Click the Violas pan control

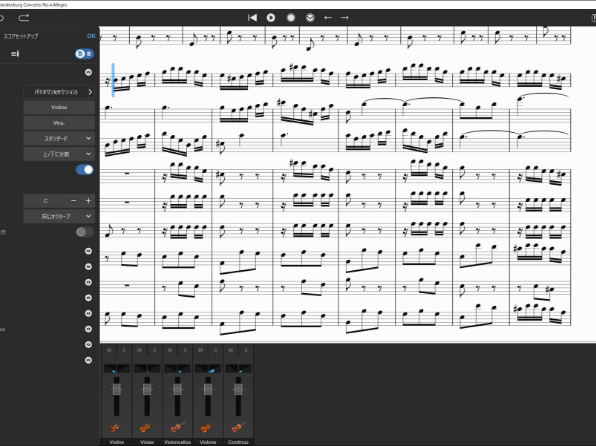pos(147,368)
